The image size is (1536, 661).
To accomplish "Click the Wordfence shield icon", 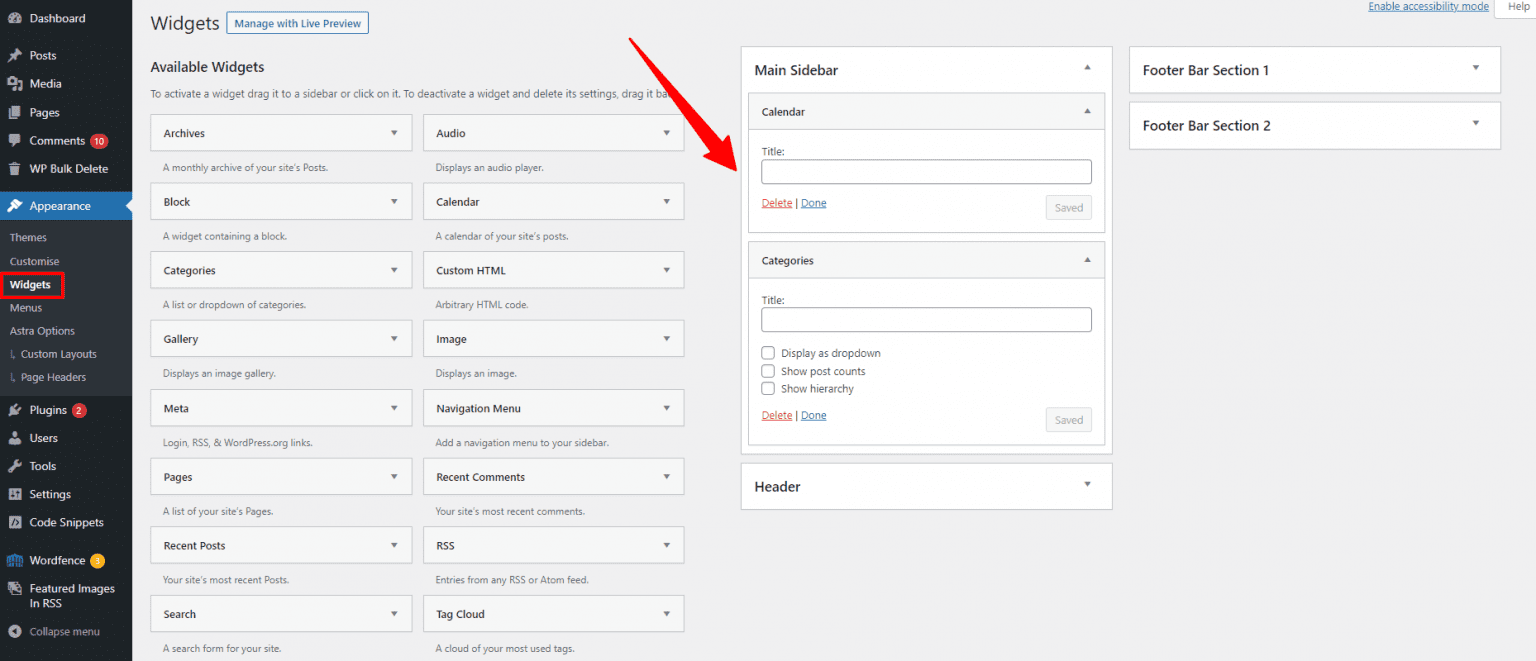I will click(x=17, y=560).
